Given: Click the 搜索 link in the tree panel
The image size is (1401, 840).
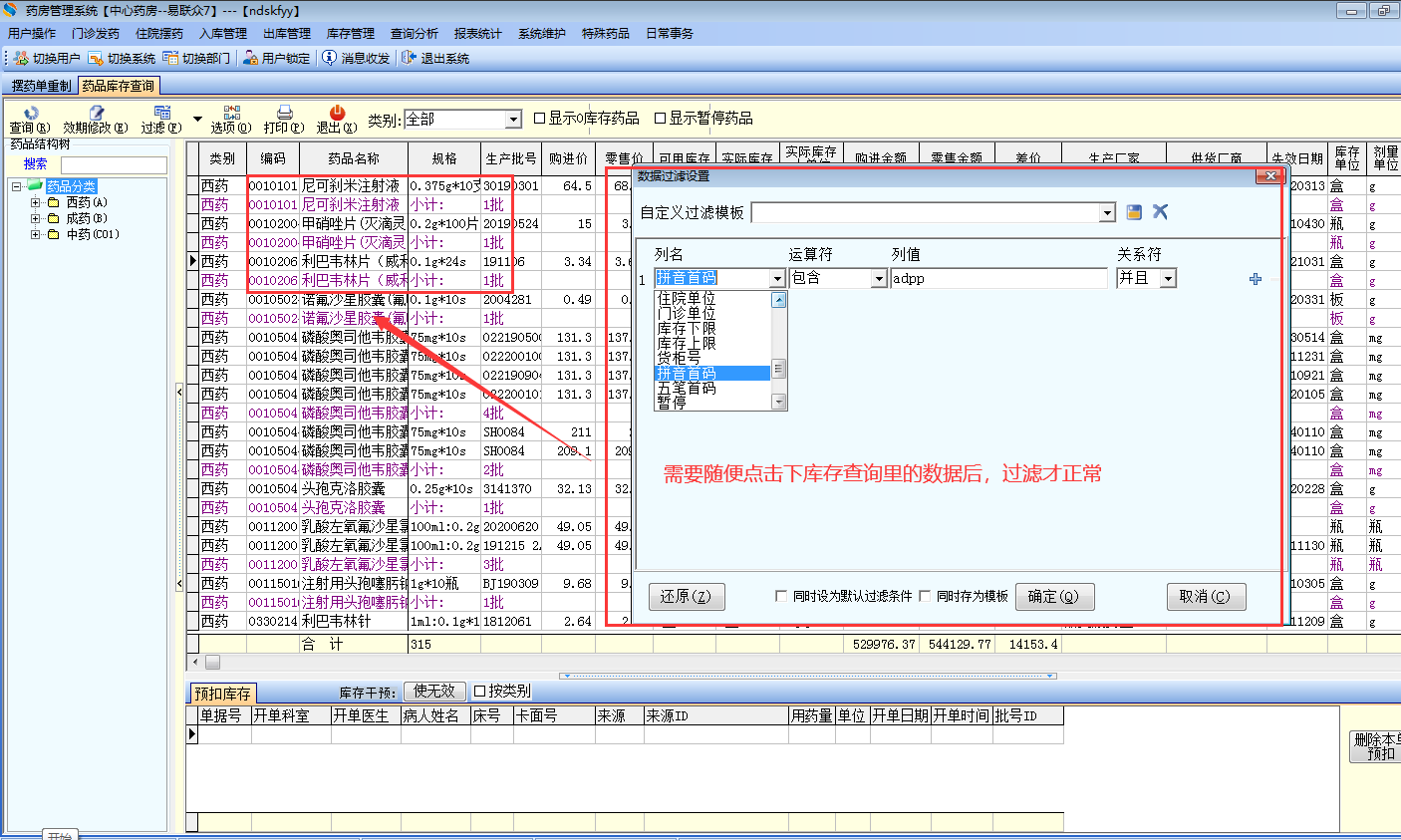Looking at the screenshot, I should [x=35, y=164].
